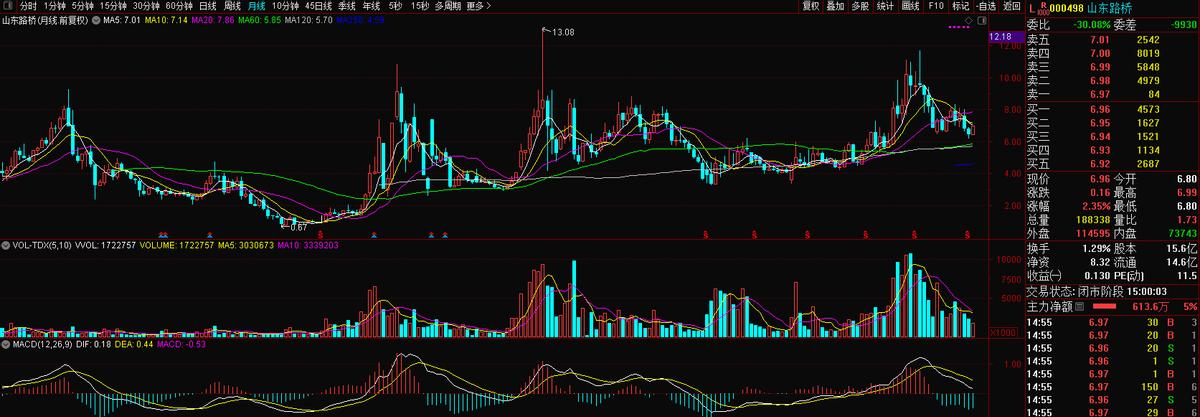1200x417 pixels.
Task: Click the small icon next to 主力净额
Action: click(x=1078, y=306)
